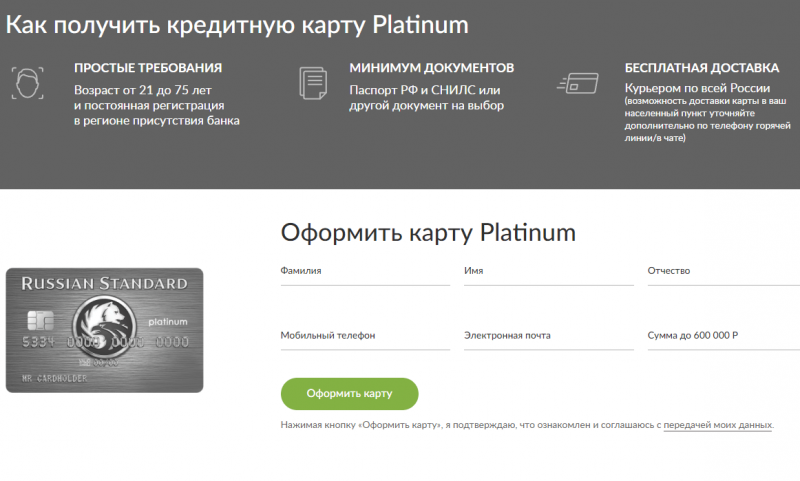
Task: Click the card delivery icon
Action: click(578, 83)
